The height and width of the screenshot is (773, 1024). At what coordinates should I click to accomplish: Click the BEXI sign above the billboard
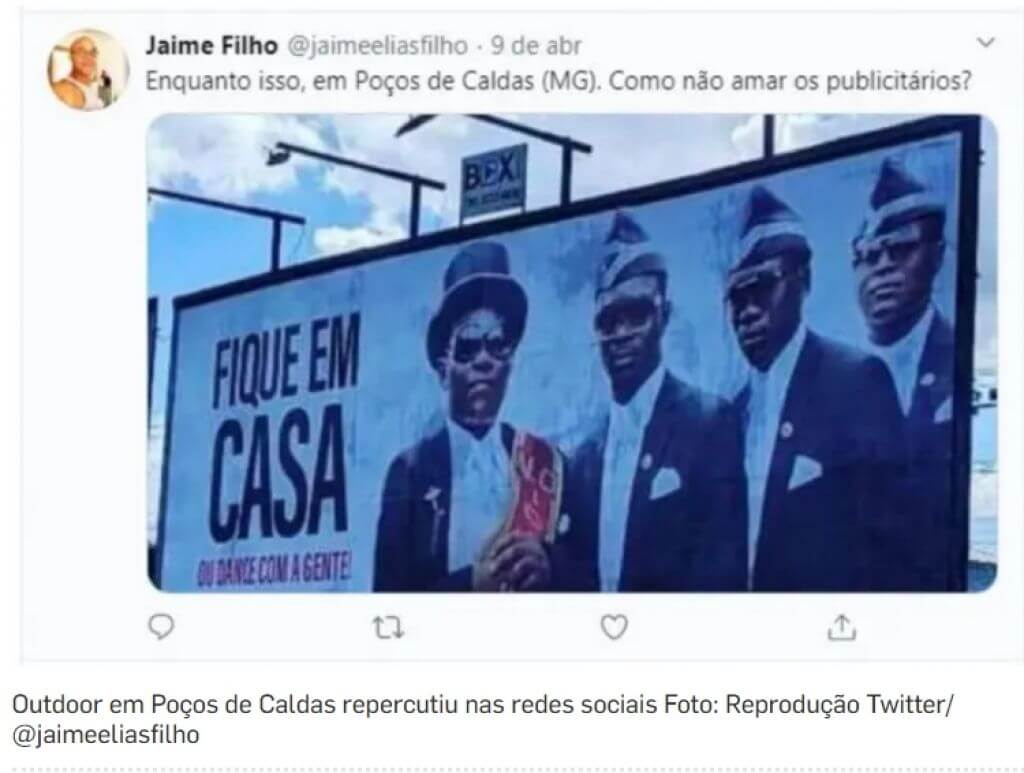point(494,179)
